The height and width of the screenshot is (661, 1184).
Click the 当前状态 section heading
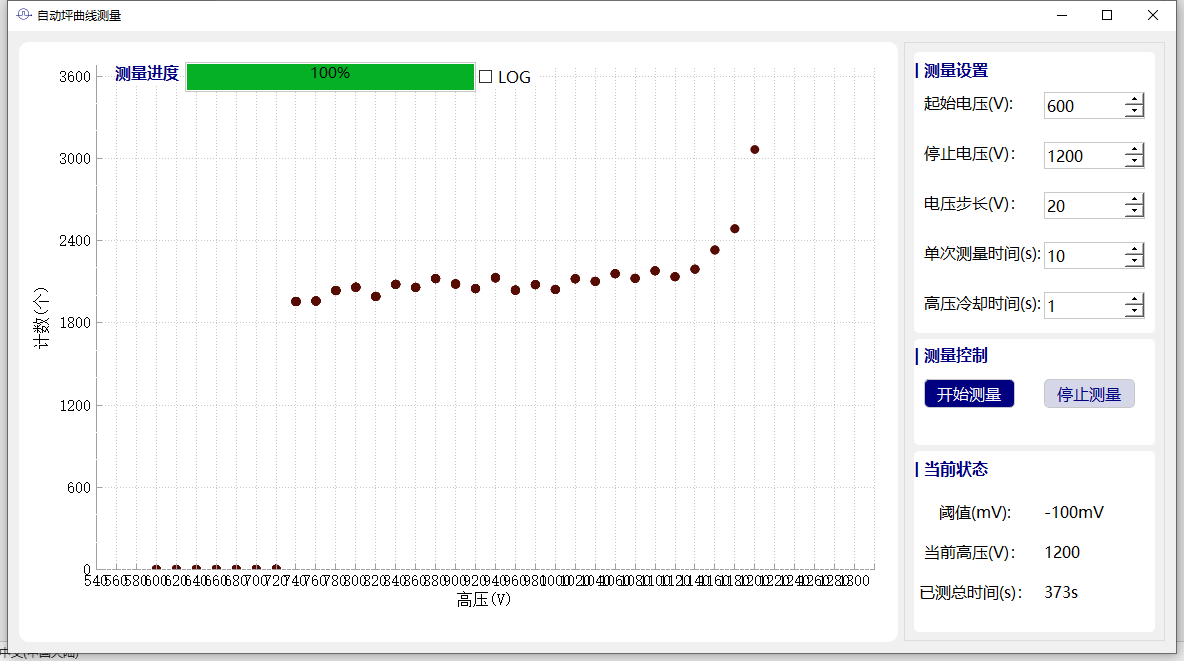tap(956, 469)
